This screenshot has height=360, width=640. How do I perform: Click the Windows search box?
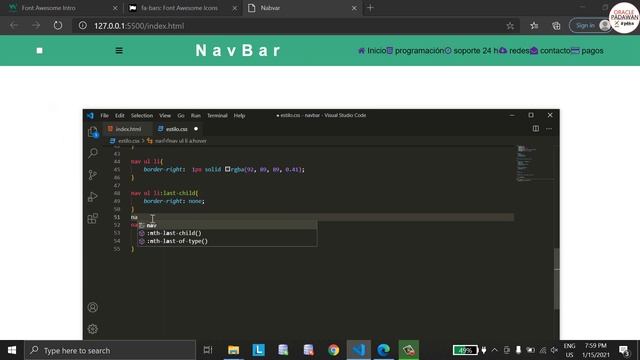point(110,350)
